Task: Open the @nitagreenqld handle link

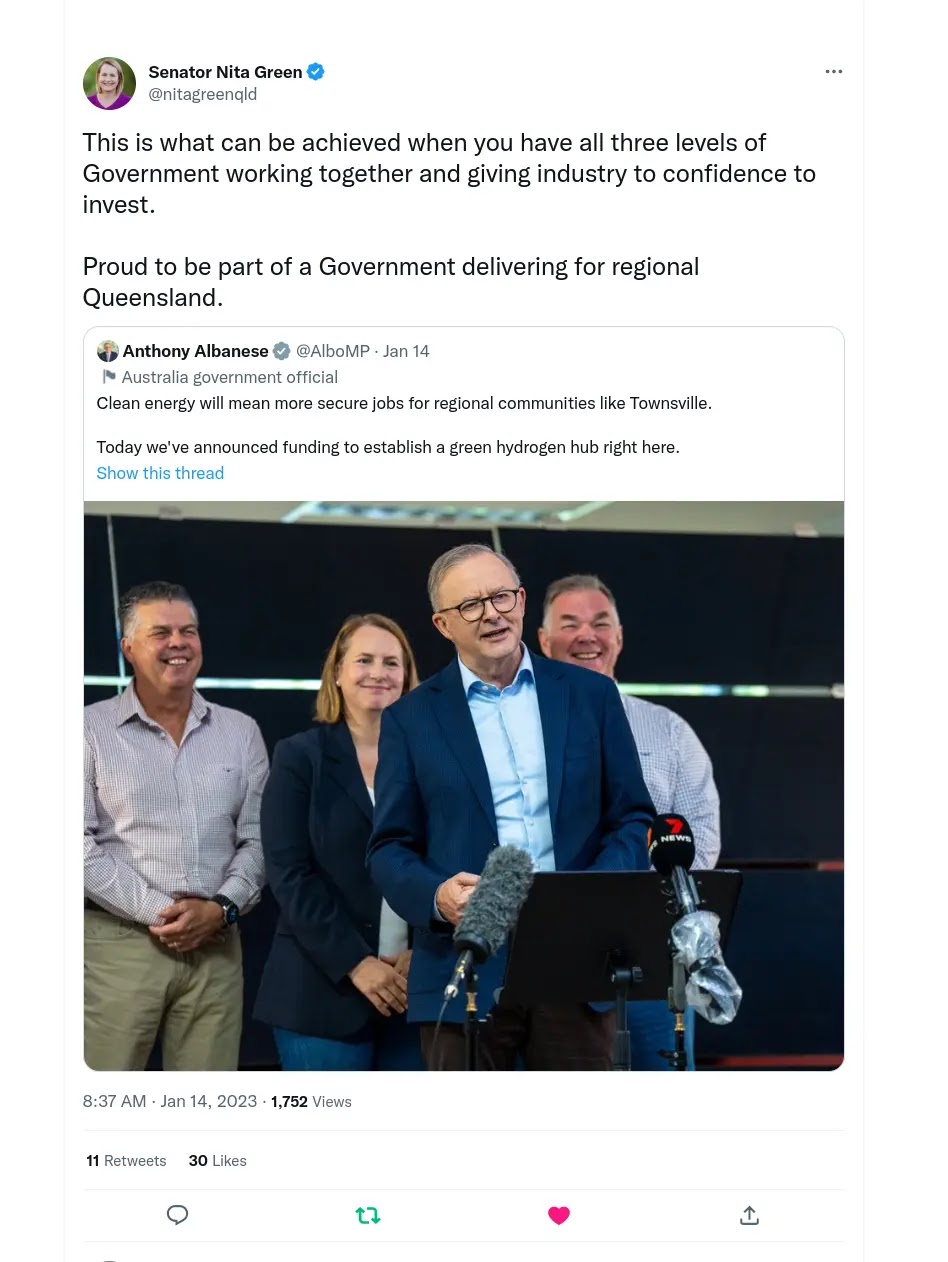Action: (203, 94)
